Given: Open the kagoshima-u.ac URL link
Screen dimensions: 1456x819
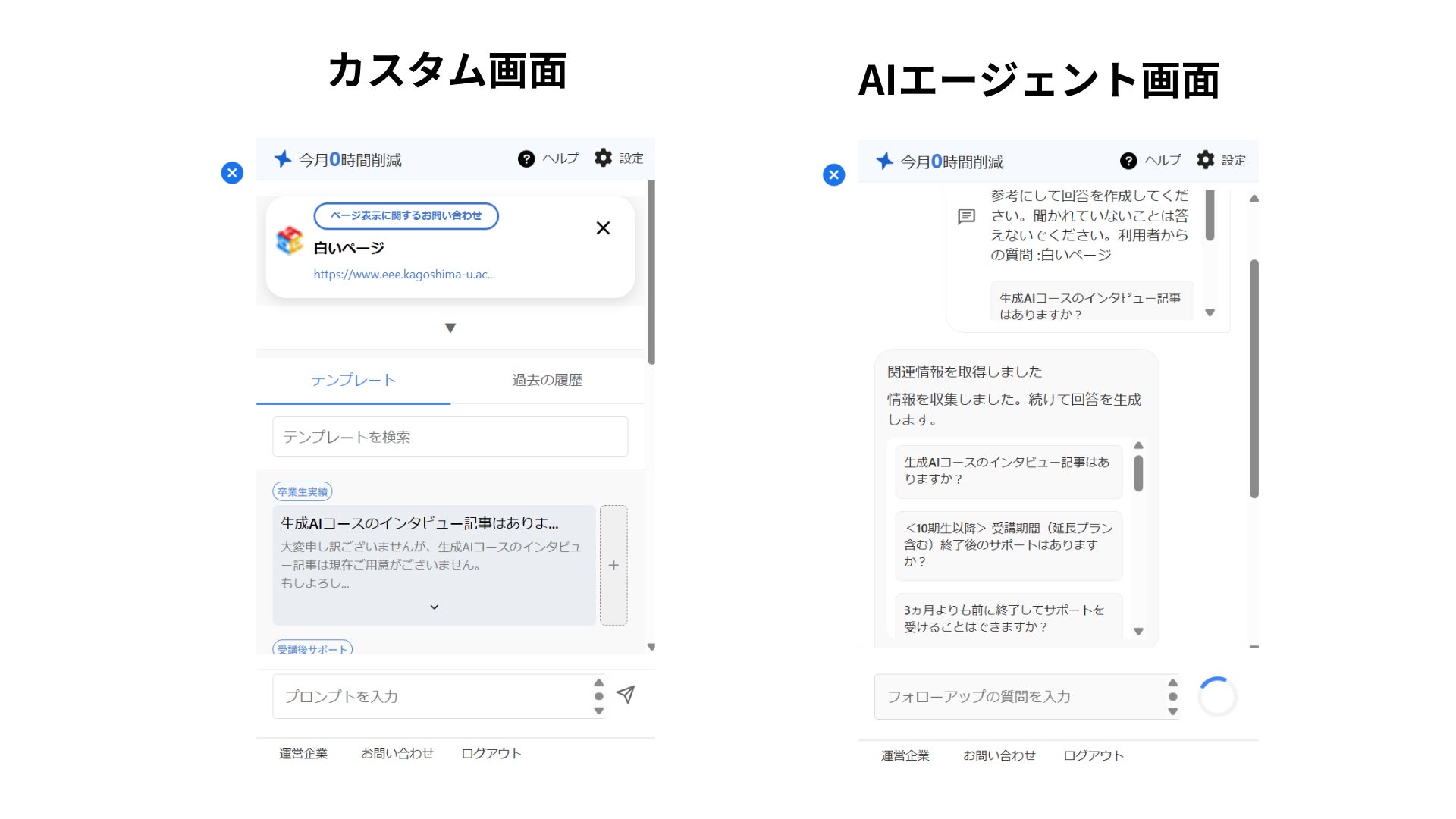Looking at the screenshot, I should point(404,275).
